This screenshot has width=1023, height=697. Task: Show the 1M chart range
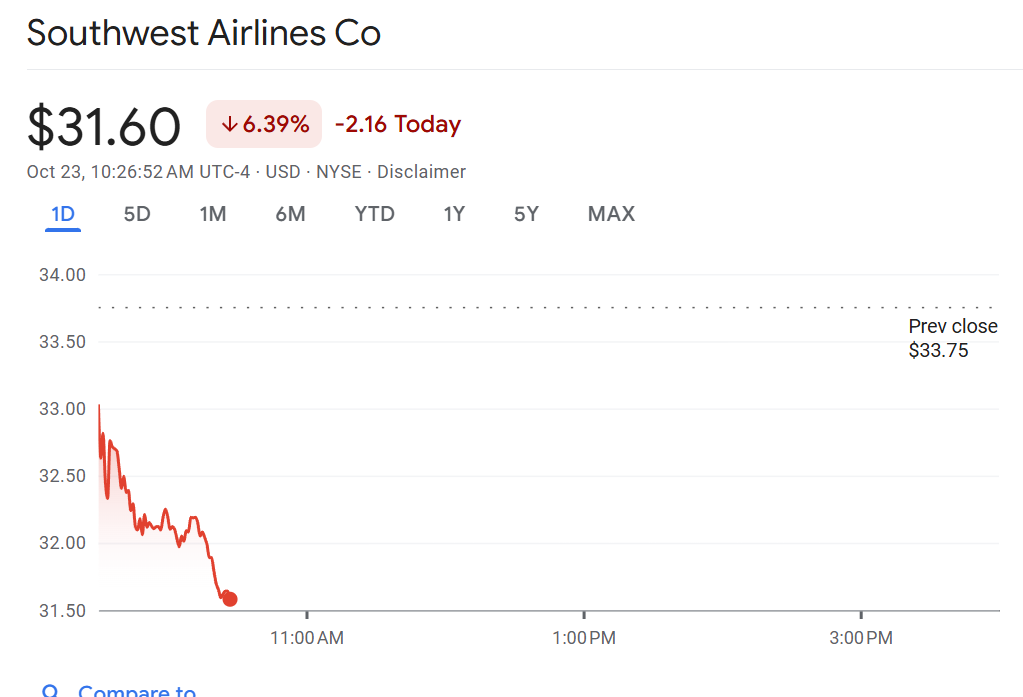point(212,214)
